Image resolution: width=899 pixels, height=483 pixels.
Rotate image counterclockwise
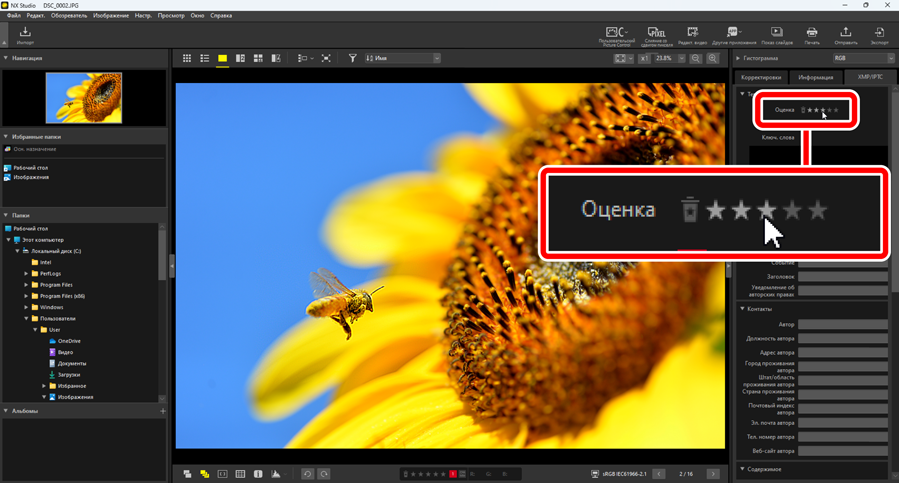click(308, 473)
